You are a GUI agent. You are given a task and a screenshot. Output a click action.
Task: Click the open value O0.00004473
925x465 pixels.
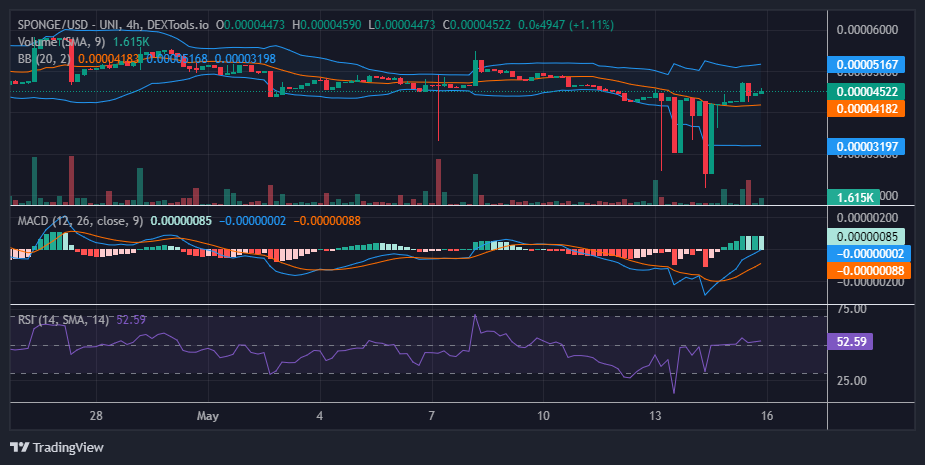click(250, 25)
